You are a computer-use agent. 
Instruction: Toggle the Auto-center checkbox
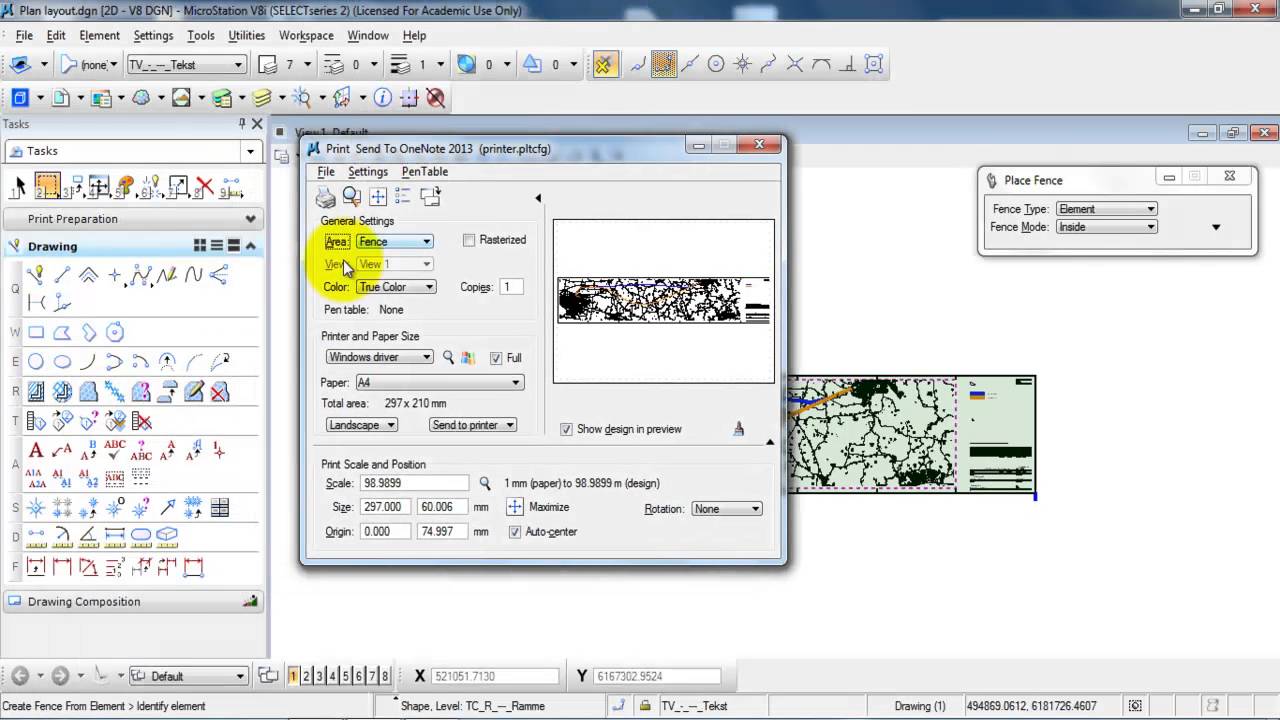tap(515, 532)
